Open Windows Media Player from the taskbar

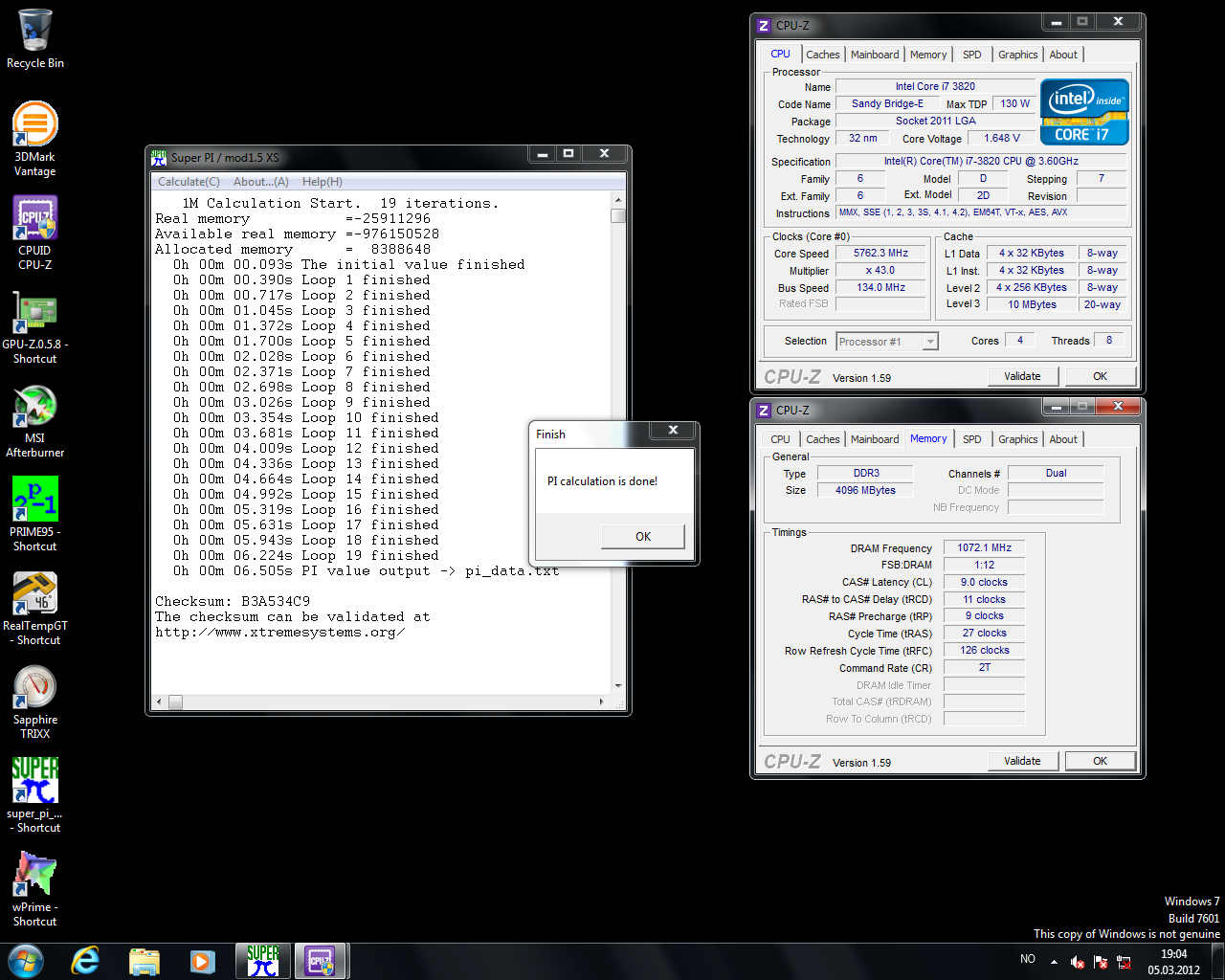tap(203, 961)
